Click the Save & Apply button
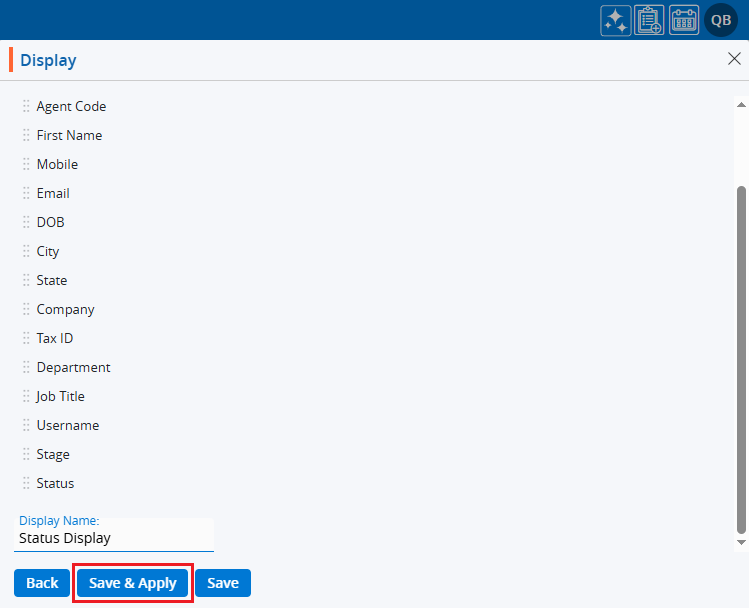The width and height of the screenshot is (749, 608). click(x=133, y=583)
